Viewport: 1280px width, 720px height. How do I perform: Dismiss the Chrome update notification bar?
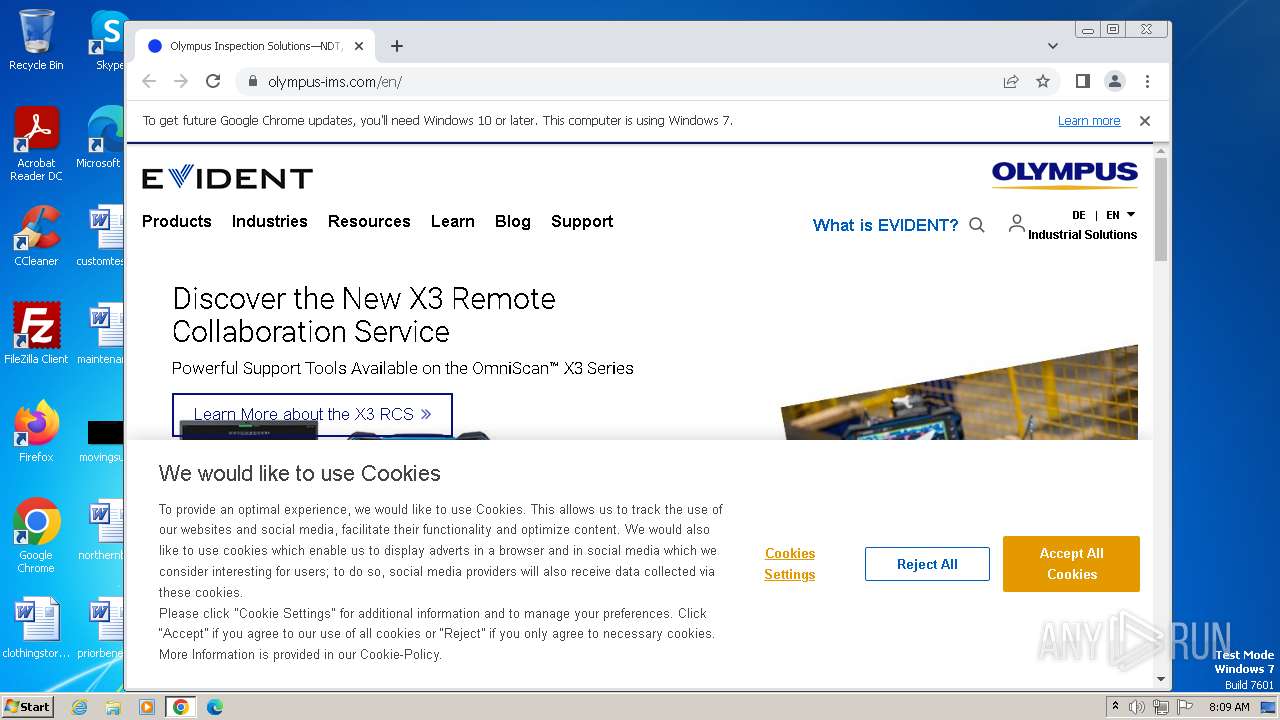pyautogui.click(x=1145, y=121)
